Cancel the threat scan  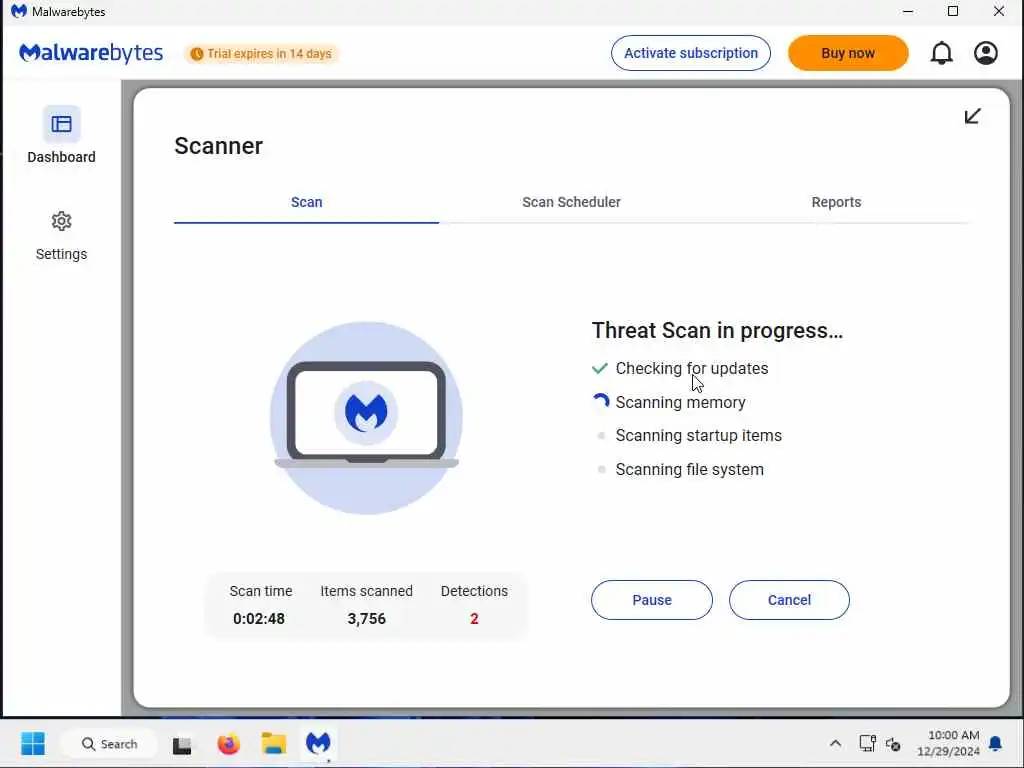point(789,600)
